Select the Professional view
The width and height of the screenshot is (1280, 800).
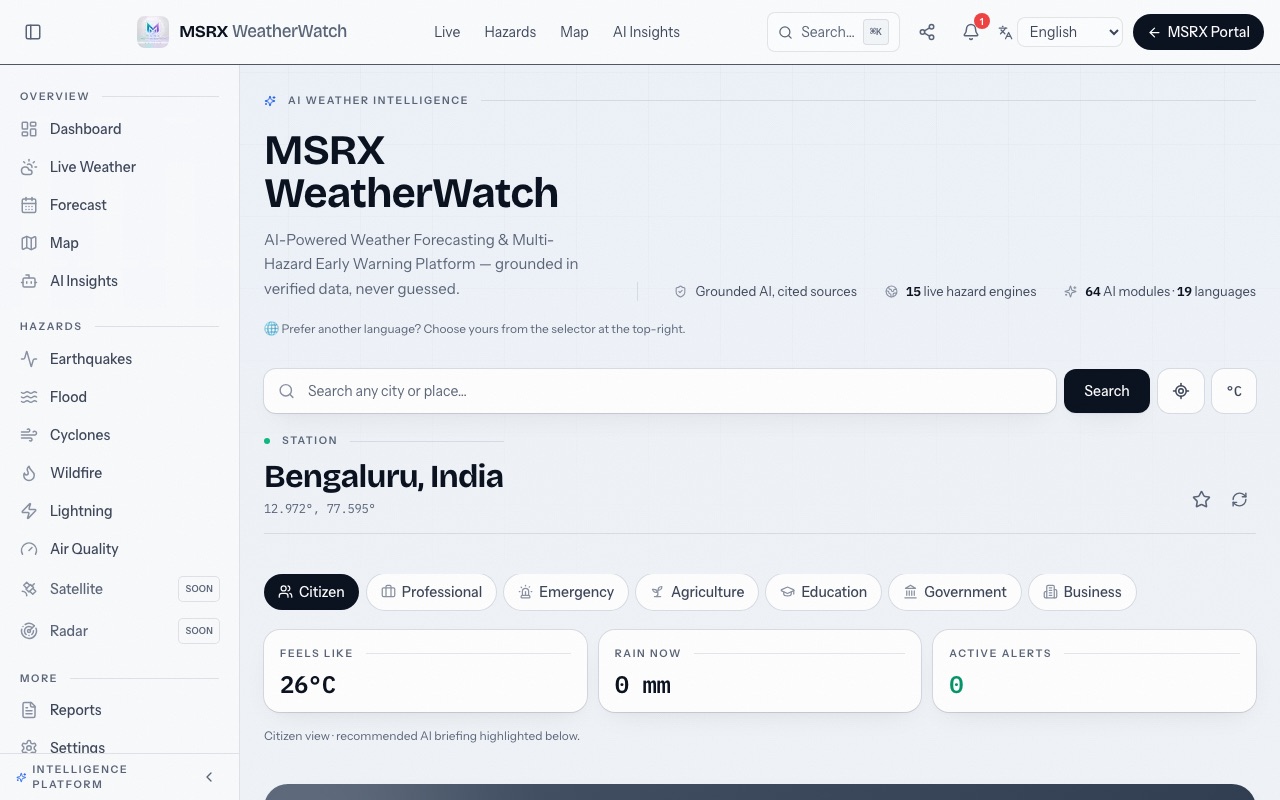click(x=431, y=592)
